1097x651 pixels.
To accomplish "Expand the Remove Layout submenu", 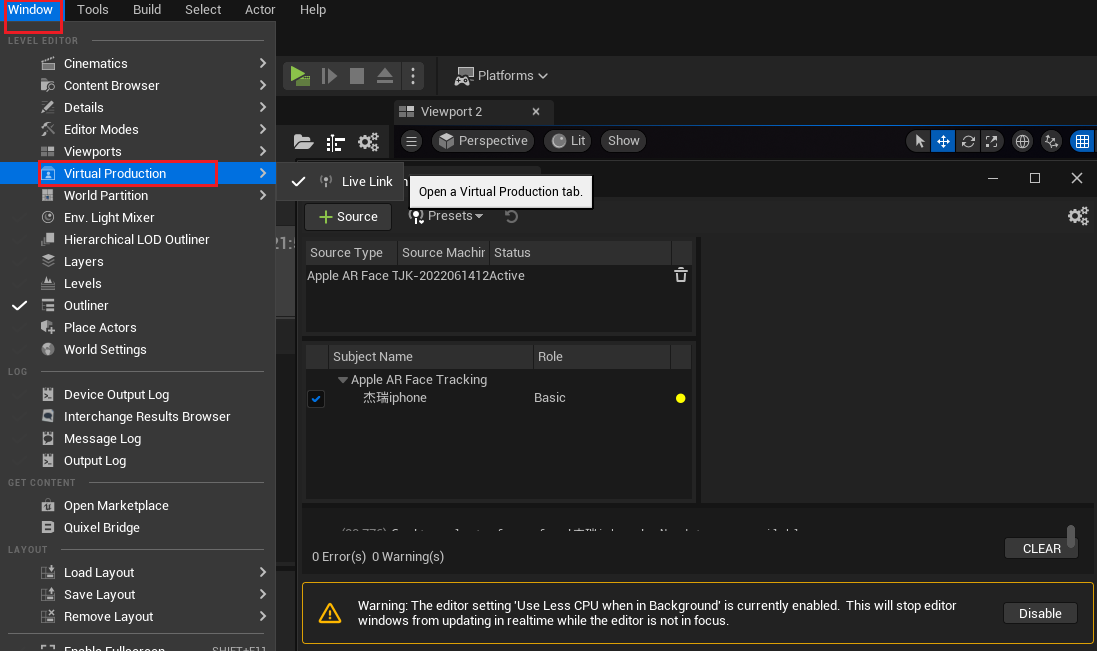I will click(x=138, y=617).
